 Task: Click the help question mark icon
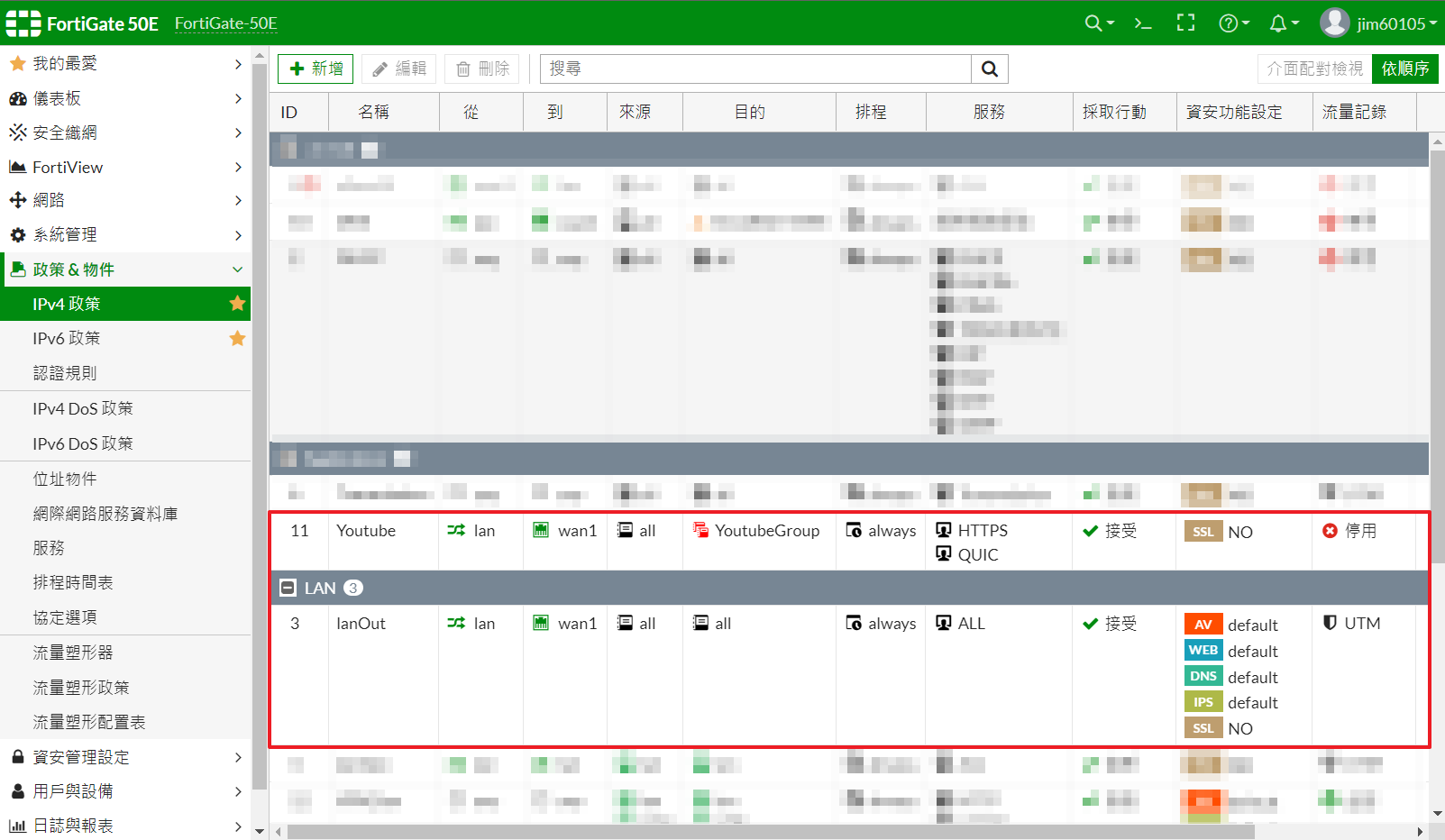(x=1229, y=23)
